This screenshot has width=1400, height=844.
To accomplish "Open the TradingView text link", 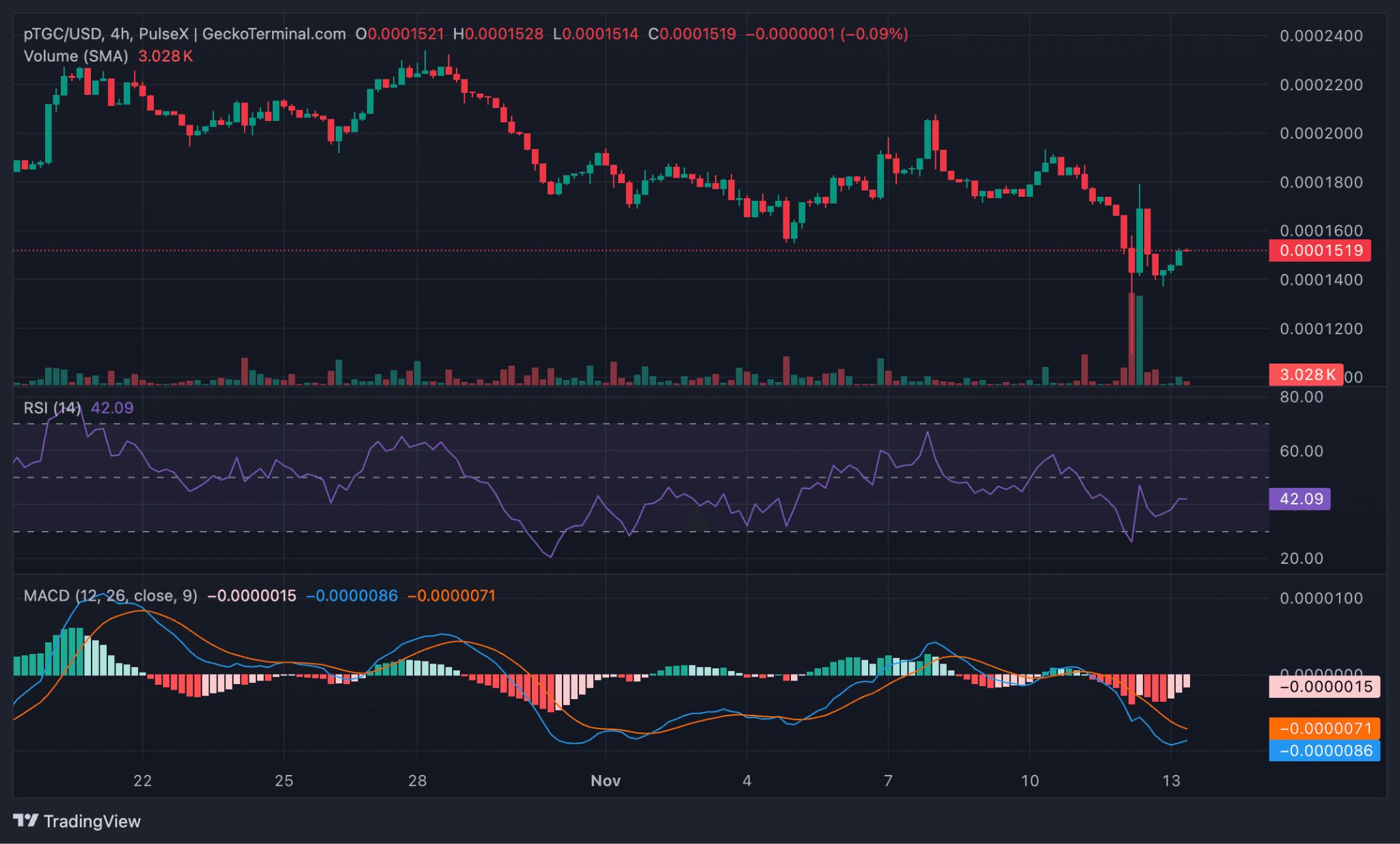I will 92,821.
